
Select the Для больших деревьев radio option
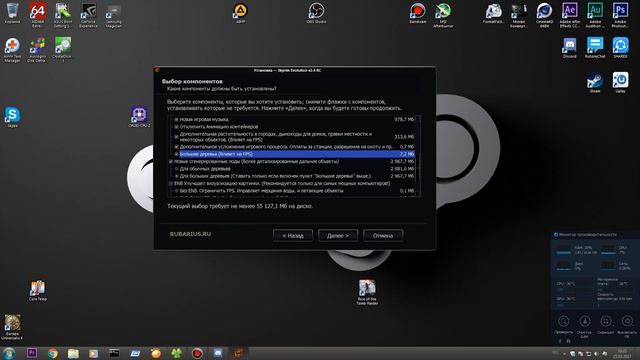click(x=177, y=176)
